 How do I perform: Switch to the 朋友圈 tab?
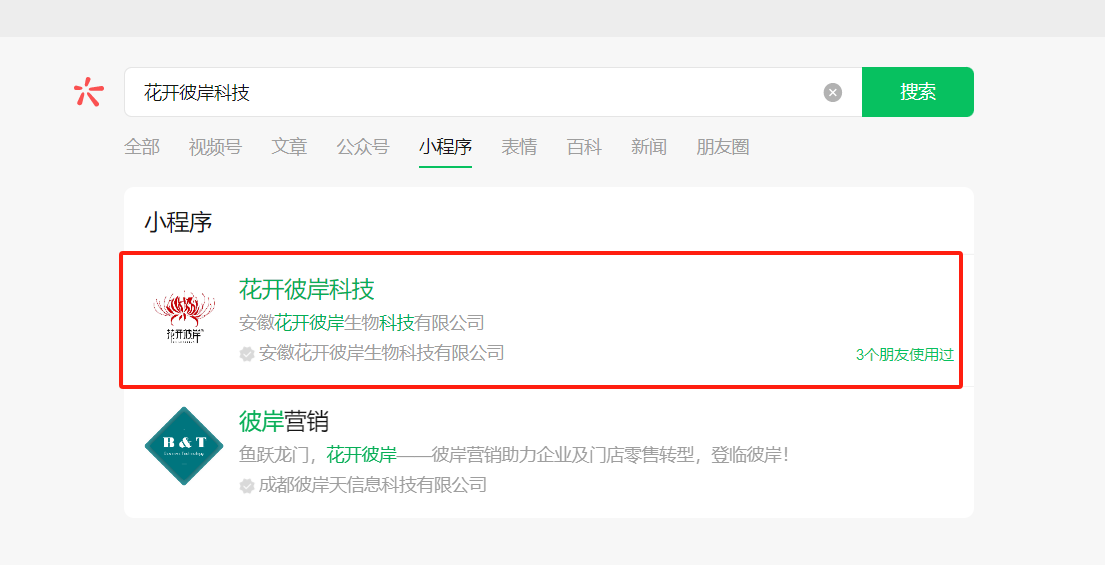tap(722, 147)
